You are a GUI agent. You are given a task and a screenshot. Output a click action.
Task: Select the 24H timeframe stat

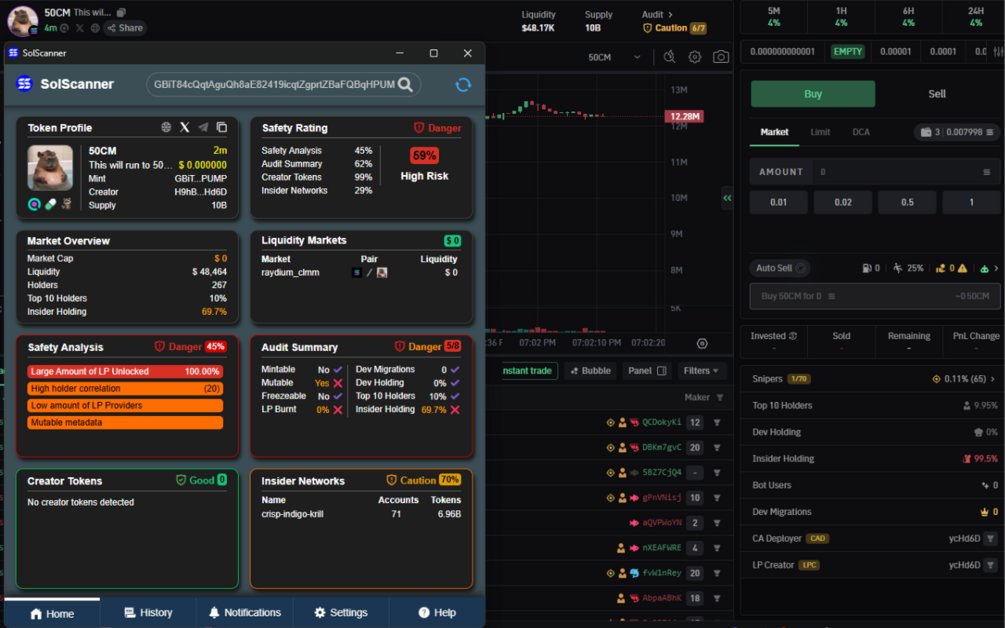coord(976,17)
